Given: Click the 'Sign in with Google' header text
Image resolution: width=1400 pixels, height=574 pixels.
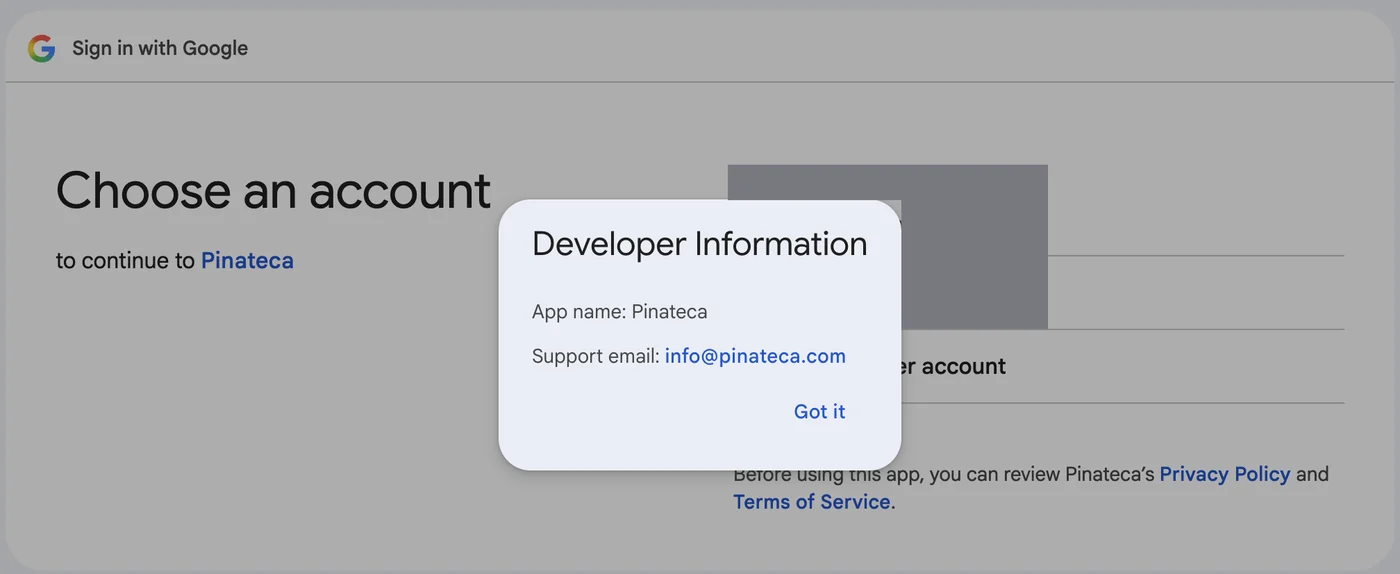Looking at the screenshot, I should (160, 48).
